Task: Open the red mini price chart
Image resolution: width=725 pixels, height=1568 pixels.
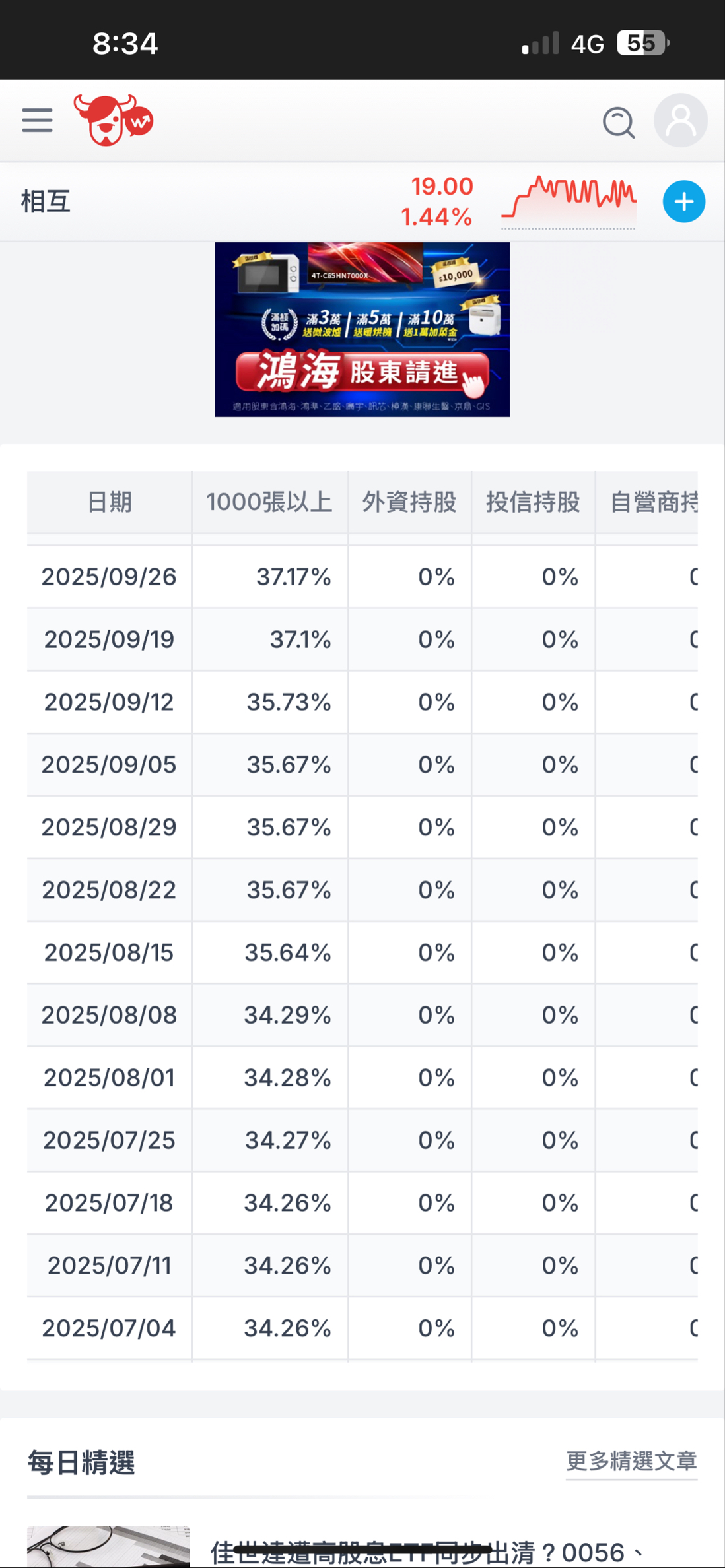Action: coord(569,200)
